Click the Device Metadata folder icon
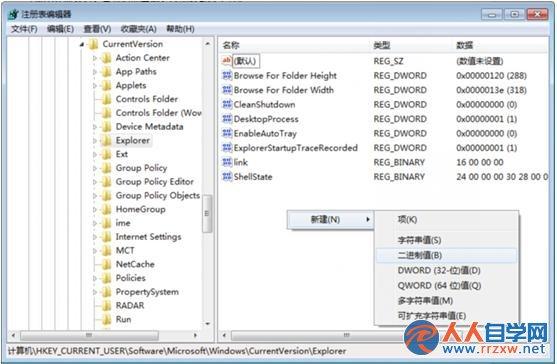The image size is (557, 364). click(x=107, y=127)
